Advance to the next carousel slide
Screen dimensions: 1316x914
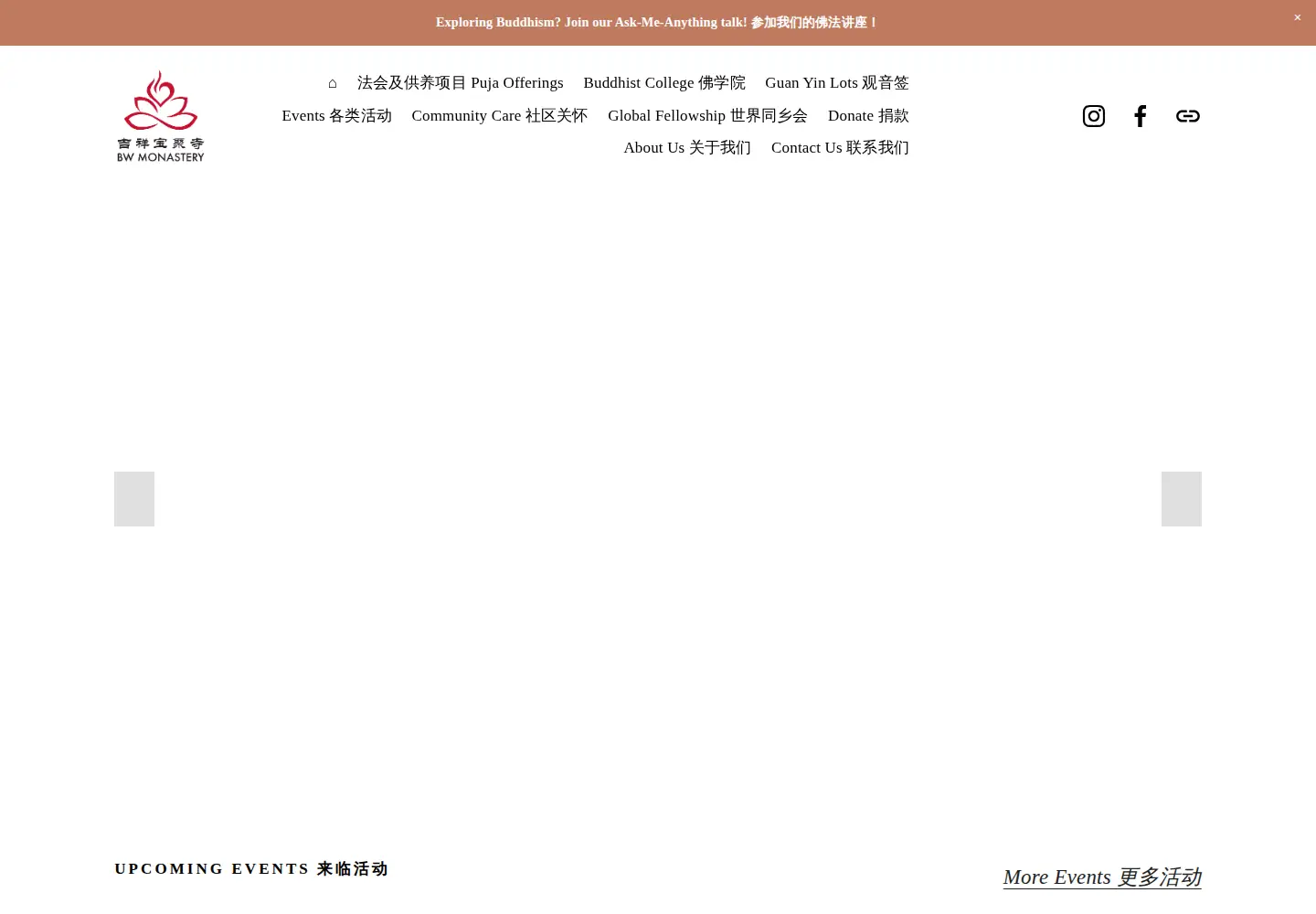click(x=1182, y=499)
